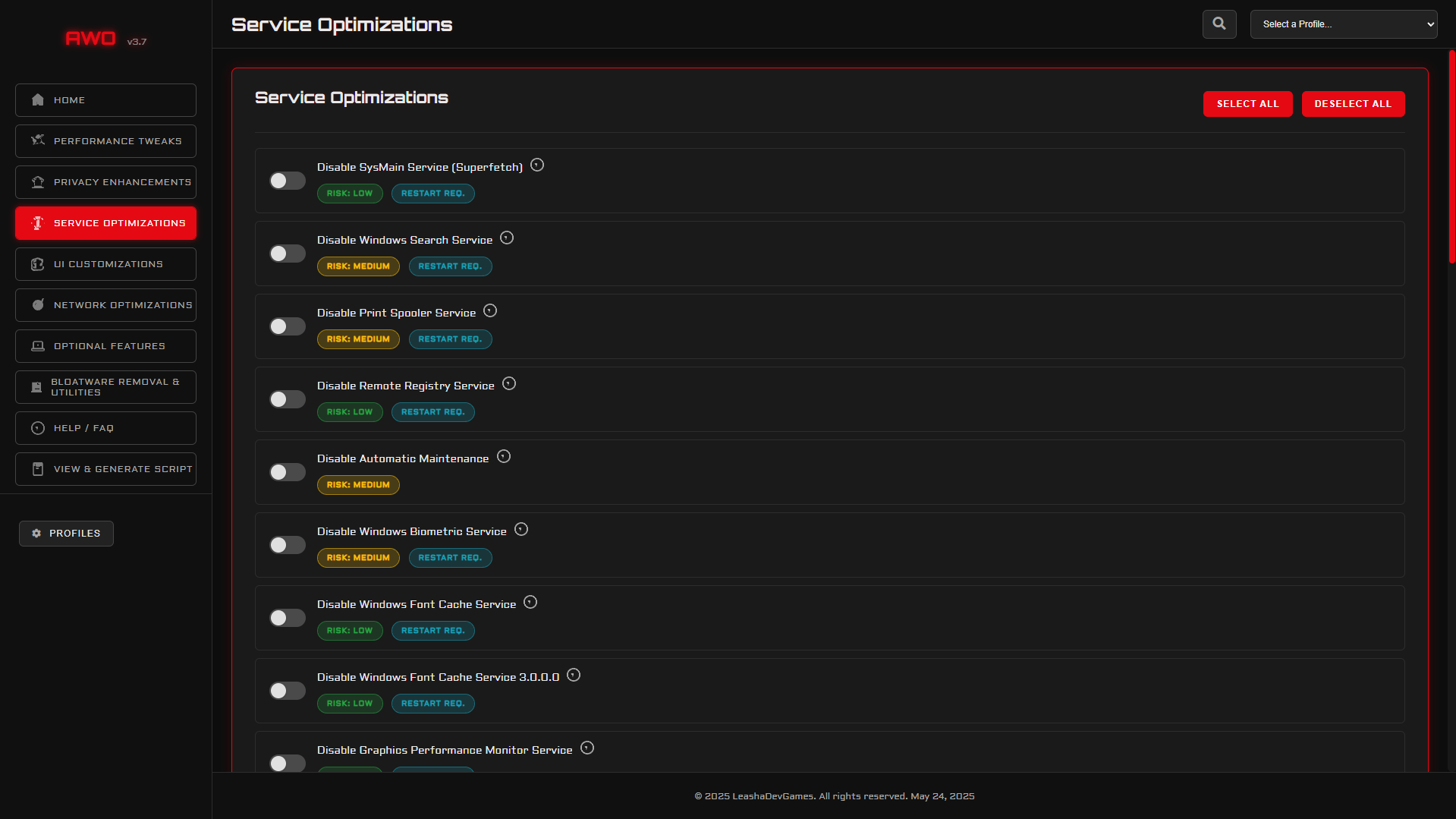Go to Home in the sidebar
Image resolution: width=1456 pixels, height=819 pixels.
(x=105, y=100)
